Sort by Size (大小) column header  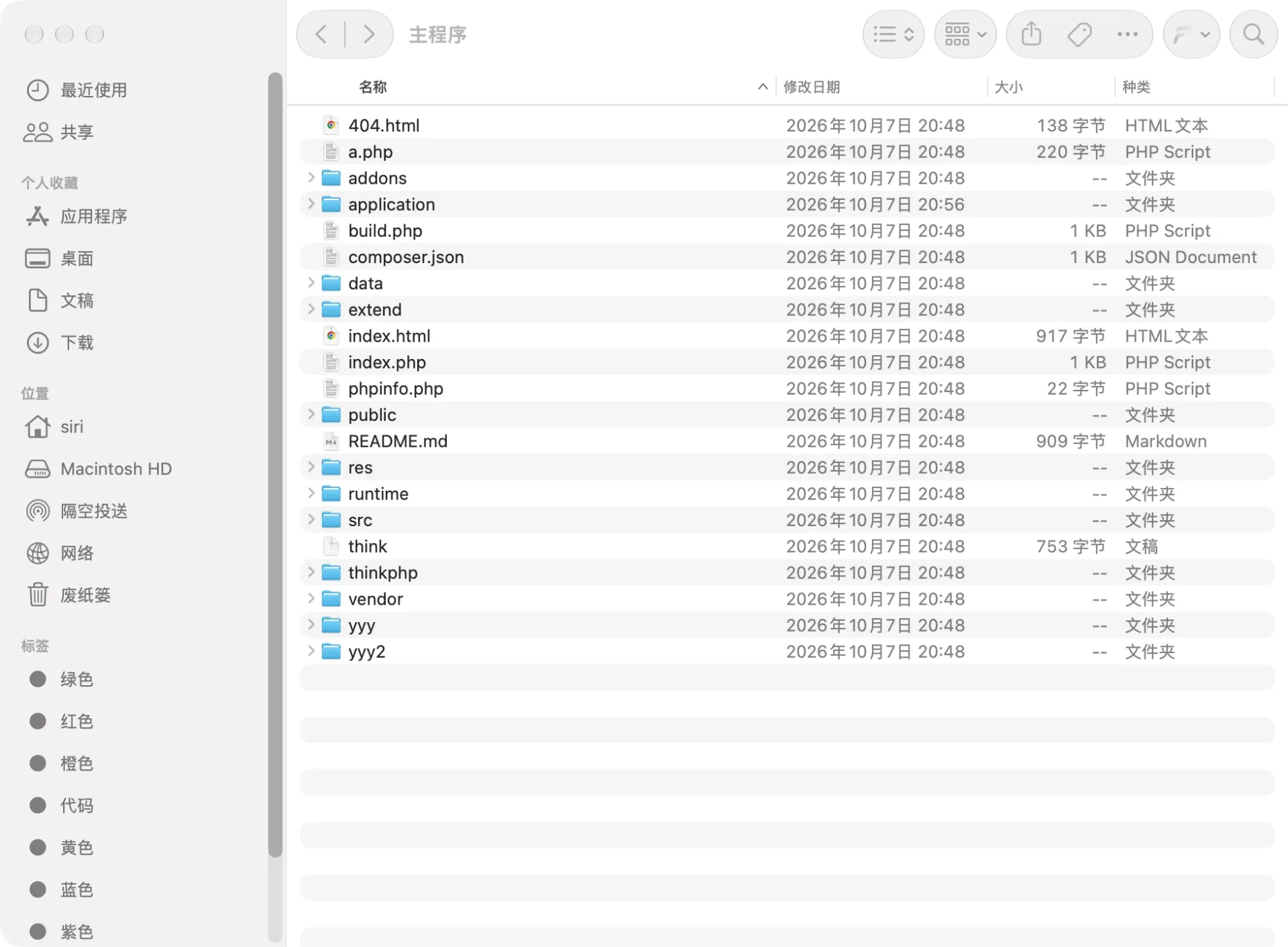[x=1008, y=87]
